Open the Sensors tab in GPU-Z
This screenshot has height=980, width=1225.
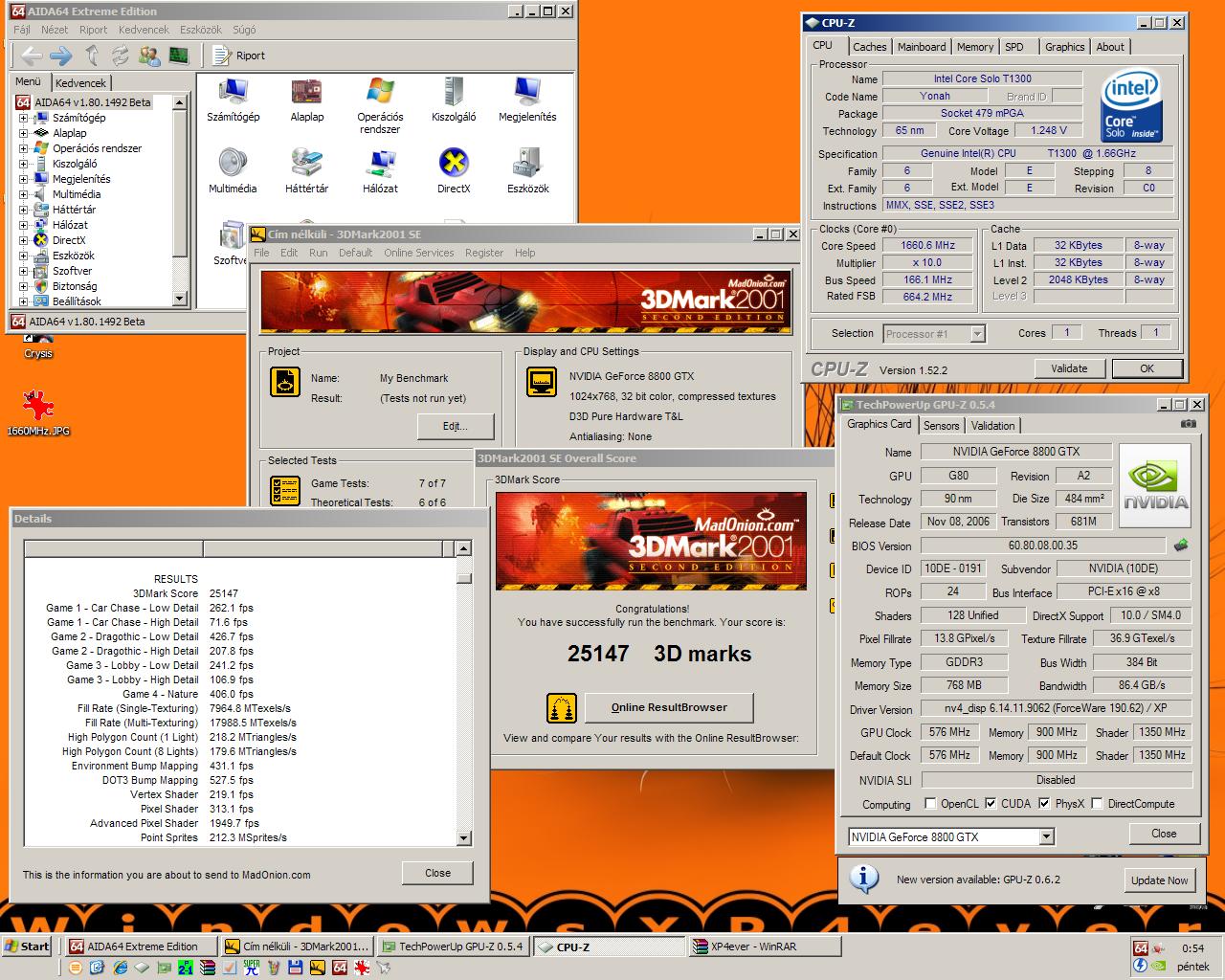(941, 426)
